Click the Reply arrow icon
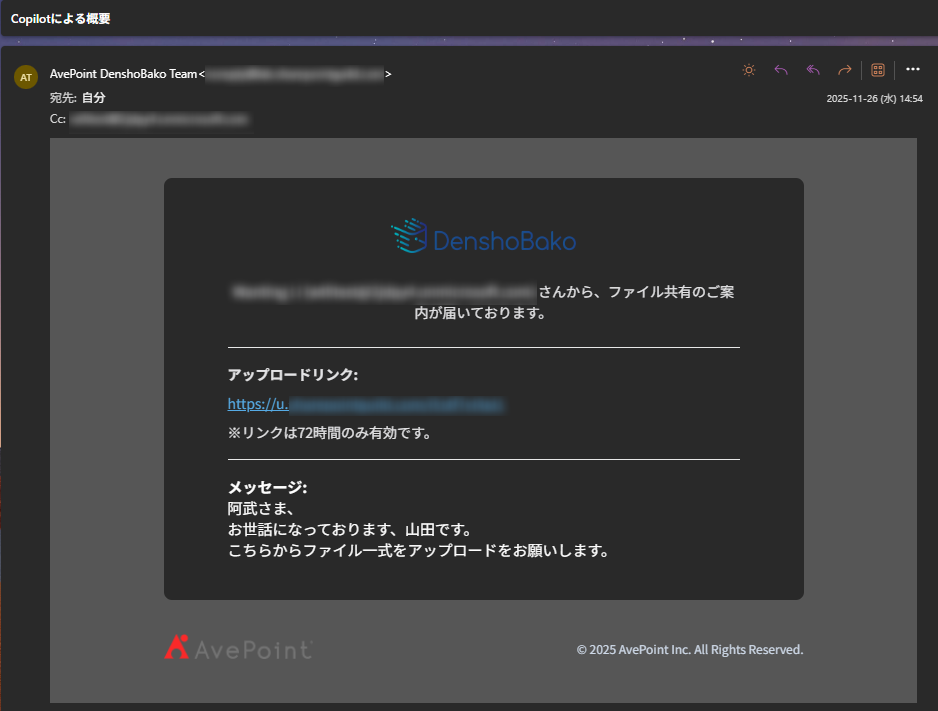938x711 pixels. (781, 70)
